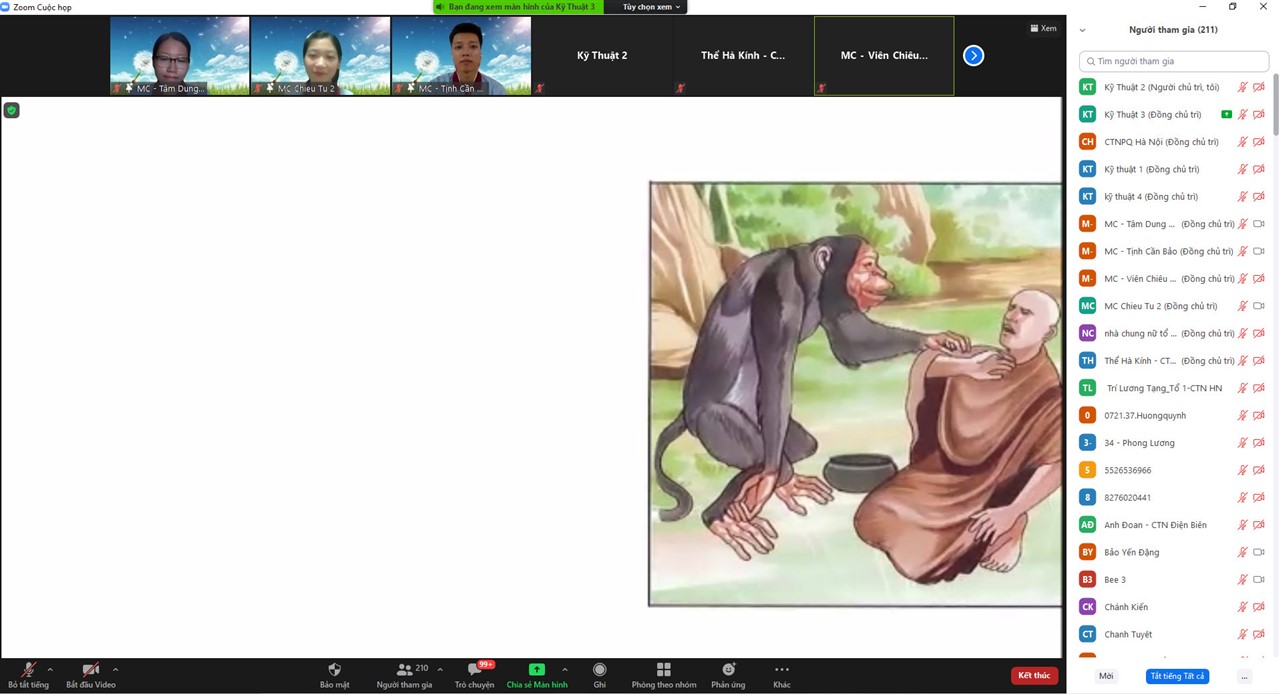The image size is (1280, 694).
Task: Restore down the Zoom window
Action: pyautogui.click(x=1232, y=7)
